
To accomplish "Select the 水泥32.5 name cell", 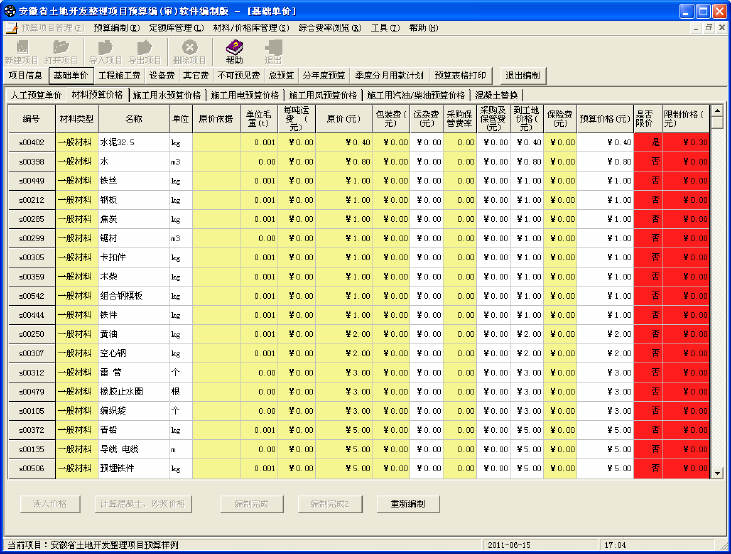I will (x=134, y=142).
